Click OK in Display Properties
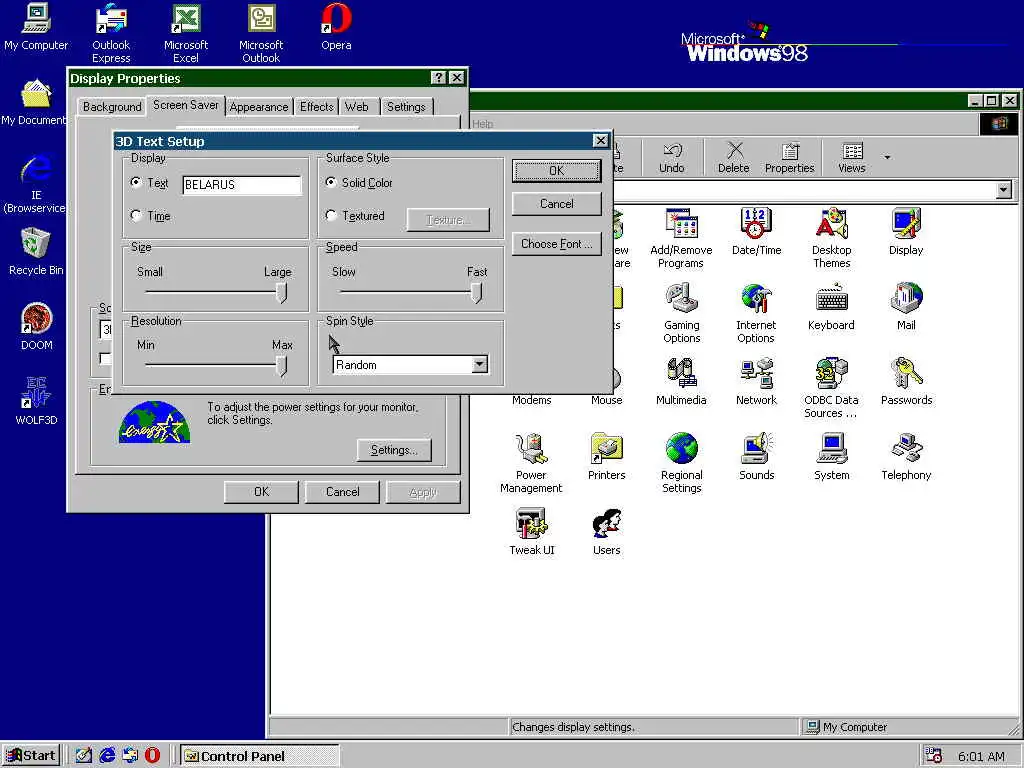Viewport: 1024px width, 768px height. (x=261, y=492)
